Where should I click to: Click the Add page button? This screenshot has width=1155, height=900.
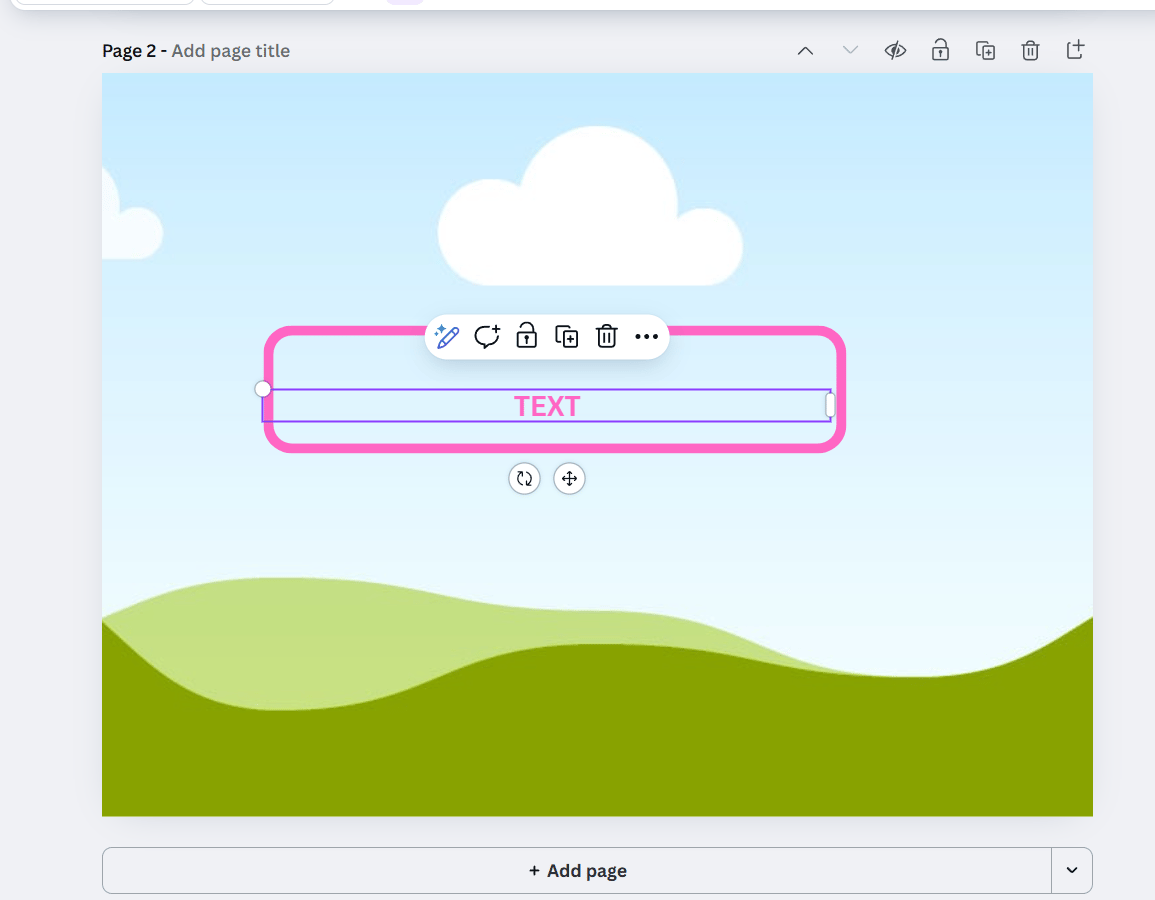(577, 871)
